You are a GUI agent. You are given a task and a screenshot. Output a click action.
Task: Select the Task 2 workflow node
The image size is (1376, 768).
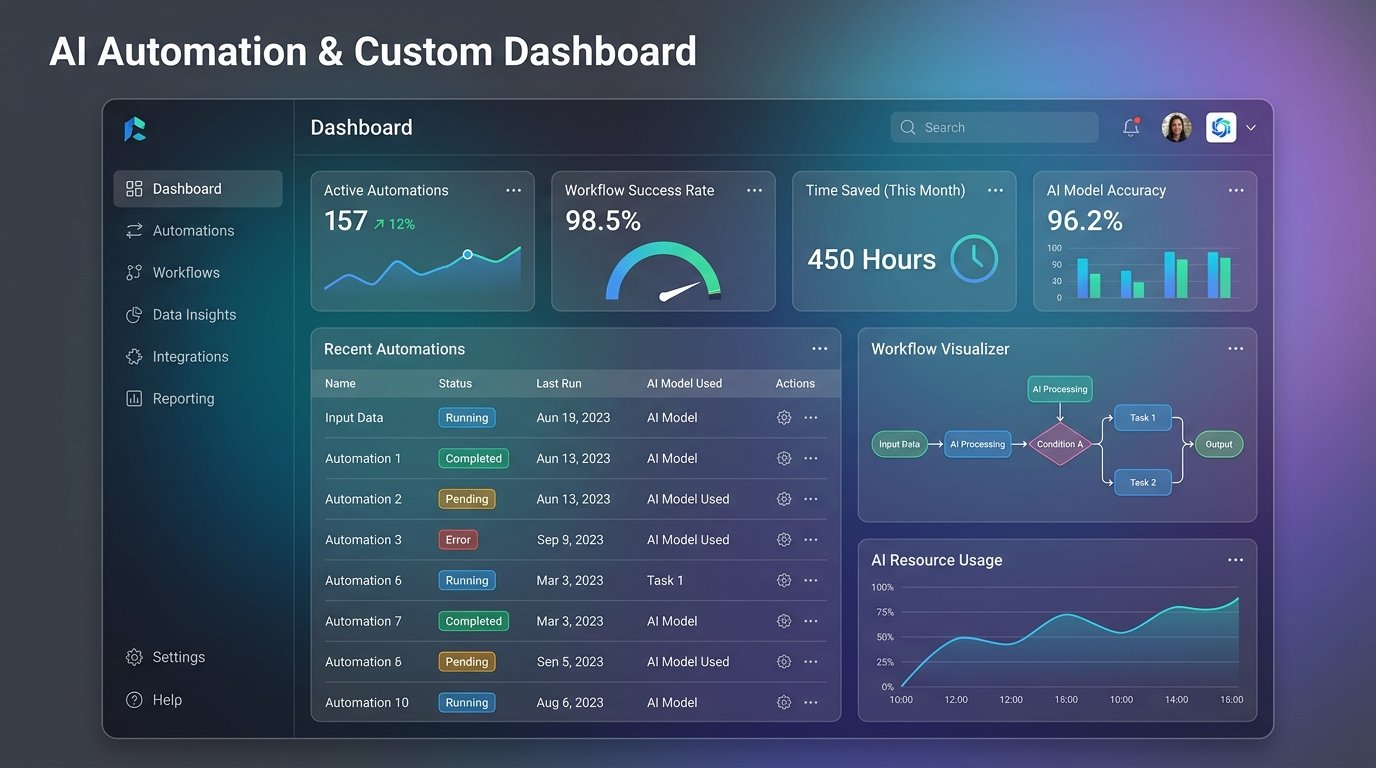point(1143,482)
